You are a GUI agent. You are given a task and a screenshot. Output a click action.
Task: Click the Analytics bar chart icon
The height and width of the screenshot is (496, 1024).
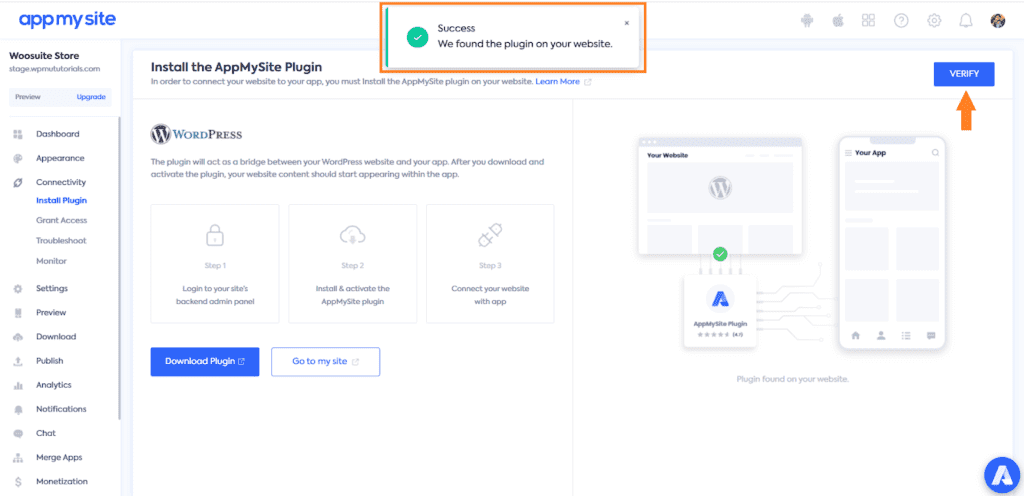(x=18, y=386)
